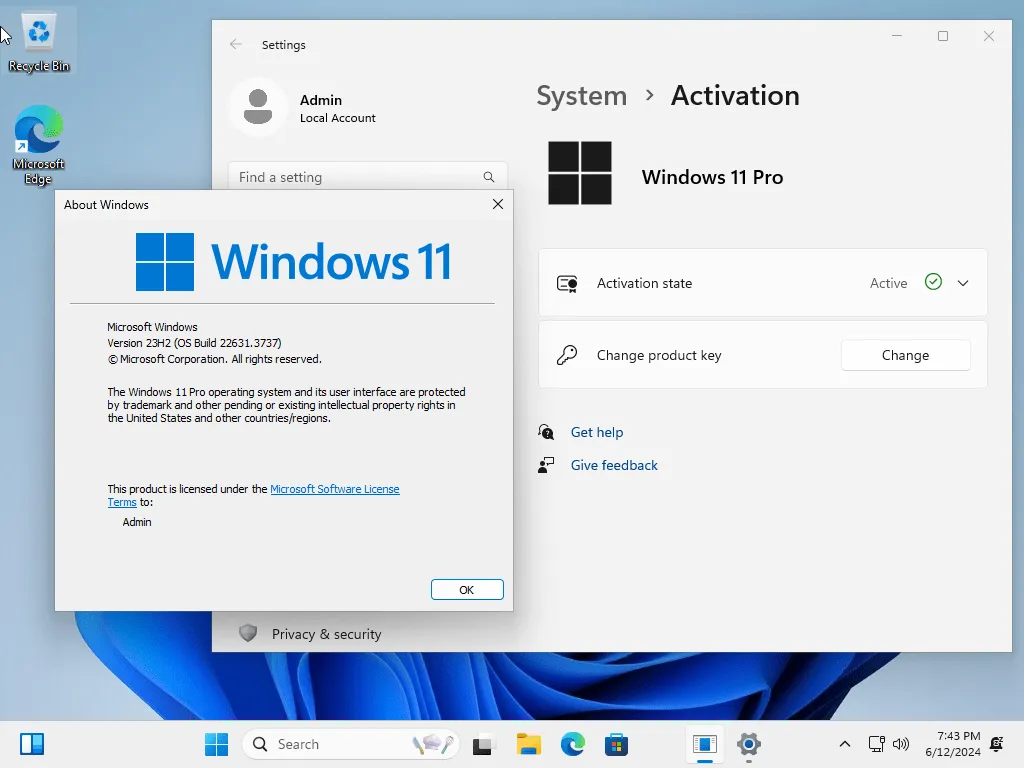
Task: Launch File Explorer from the taskbar
Action: click(528, 744)
